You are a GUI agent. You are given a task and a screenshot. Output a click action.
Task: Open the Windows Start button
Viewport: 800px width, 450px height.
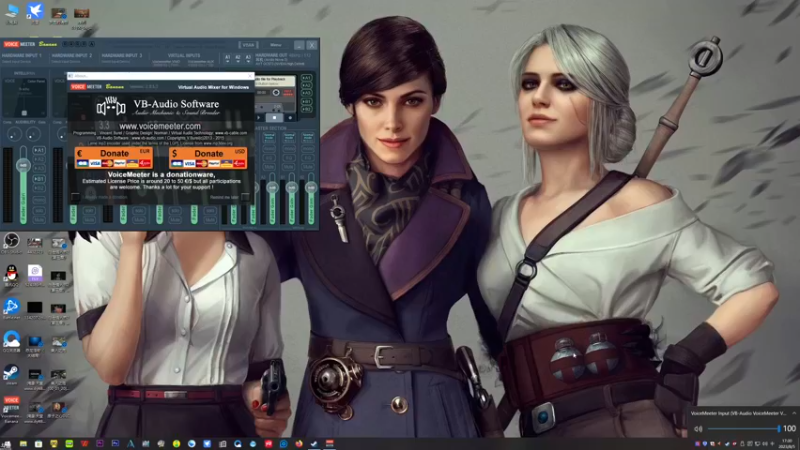pyautogui.click(x=7, y=444)
